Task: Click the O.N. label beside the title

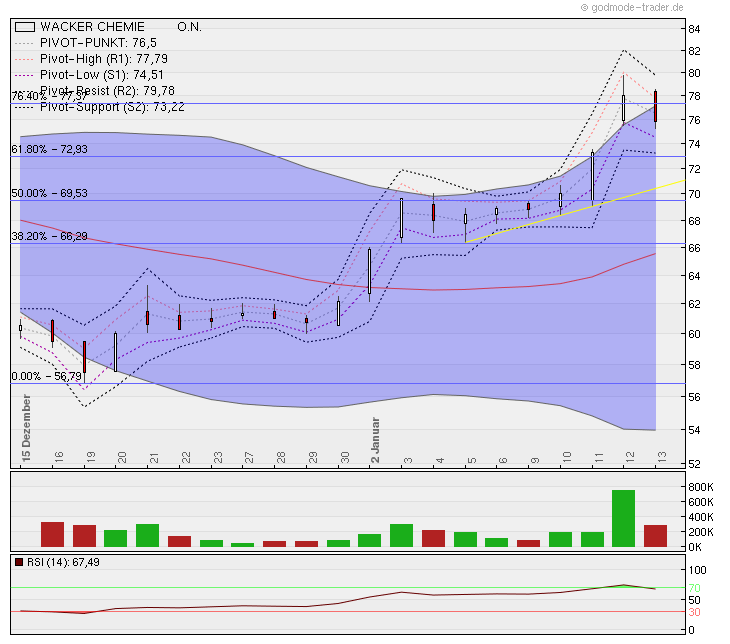Action: (x=189, y=27)
